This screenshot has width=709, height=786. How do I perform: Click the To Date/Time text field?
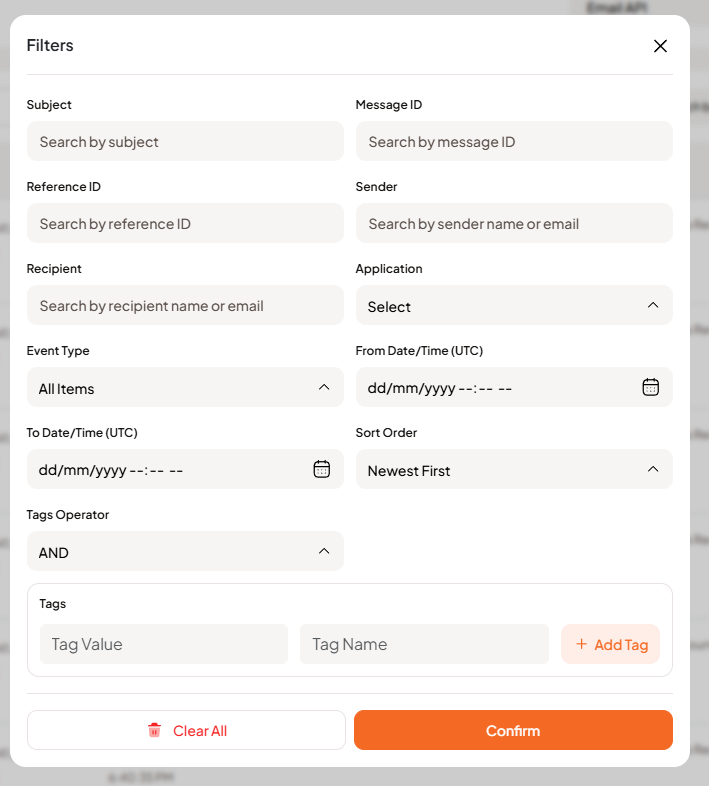tap(160, 470)
